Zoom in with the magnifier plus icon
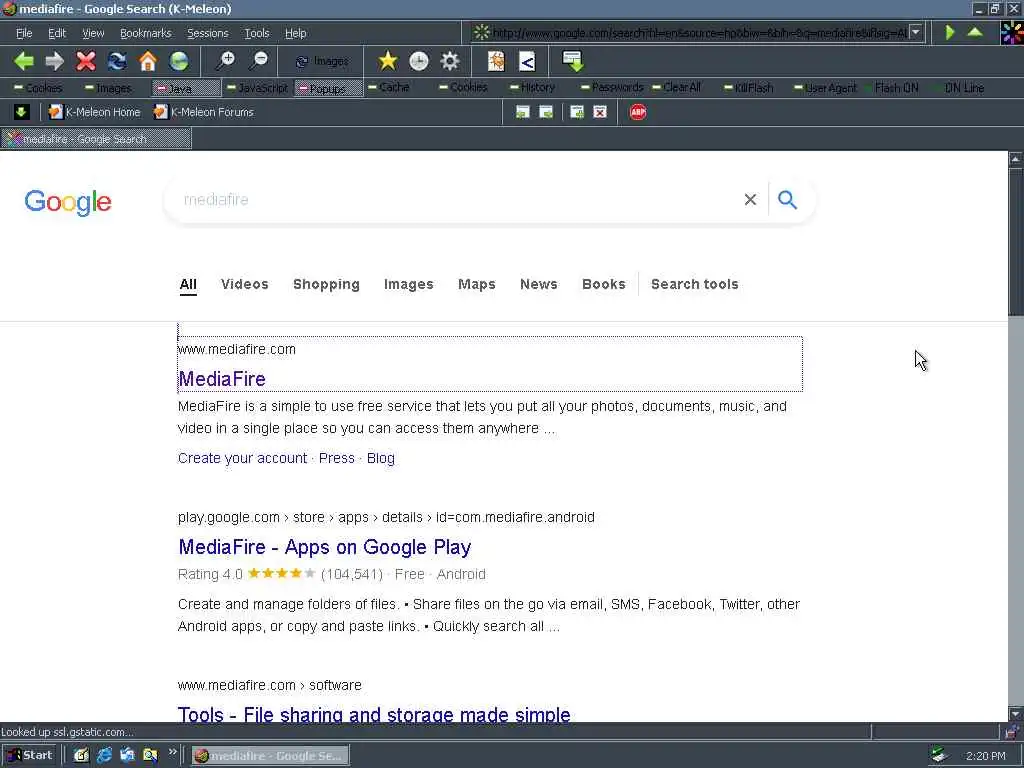The height and width of the screenshot is (768, 1024). [x=226, y=61]
